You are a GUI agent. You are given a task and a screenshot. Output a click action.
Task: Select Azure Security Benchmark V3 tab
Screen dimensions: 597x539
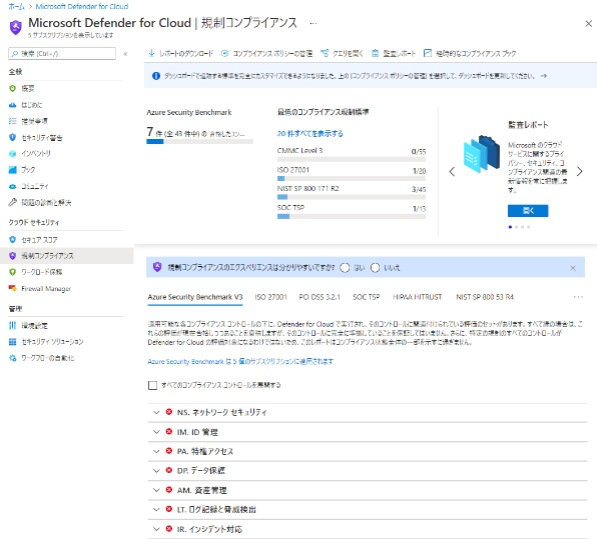[195, 297]
